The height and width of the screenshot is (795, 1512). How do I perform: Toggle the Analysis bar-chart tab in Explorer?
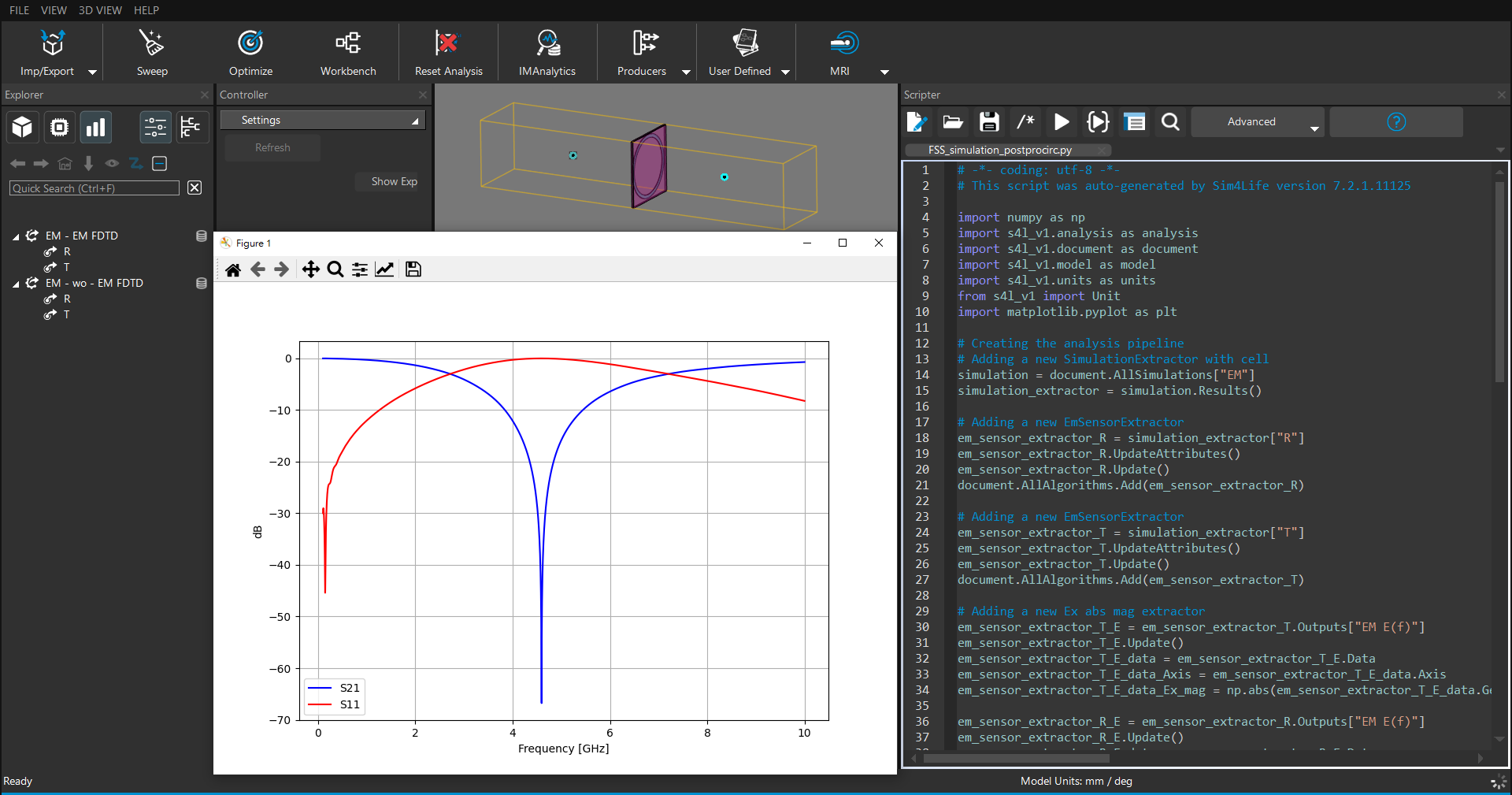95,127
